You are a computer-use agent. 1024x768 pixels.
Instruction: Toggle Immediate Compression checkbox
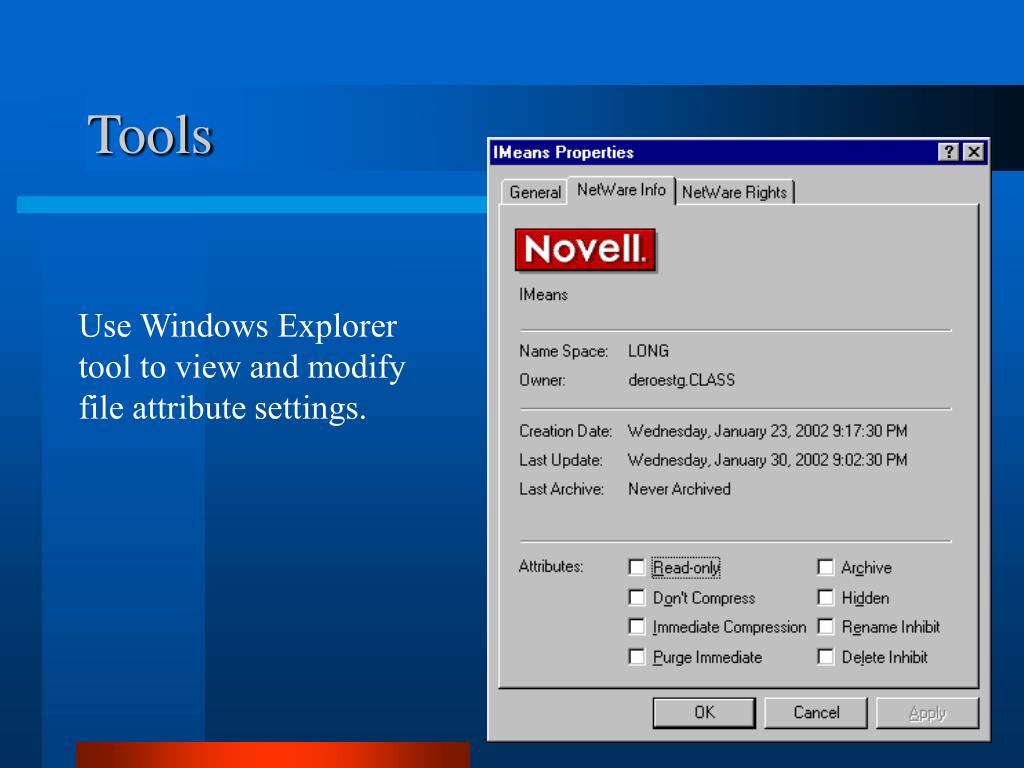click(x=637, y=626)
